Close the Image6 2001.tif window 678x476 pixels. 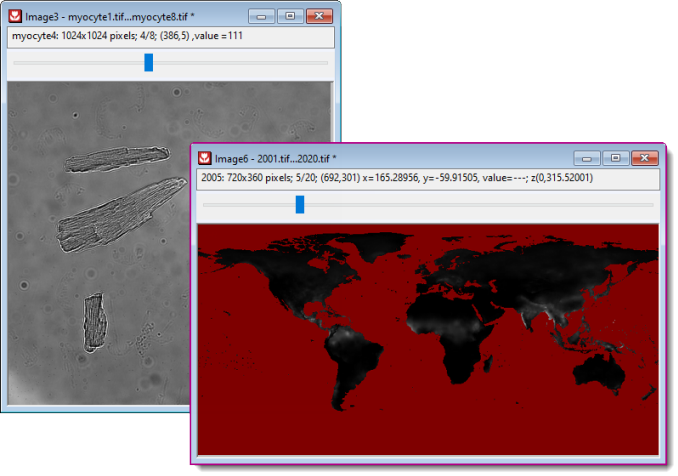(x=643, y=158)
